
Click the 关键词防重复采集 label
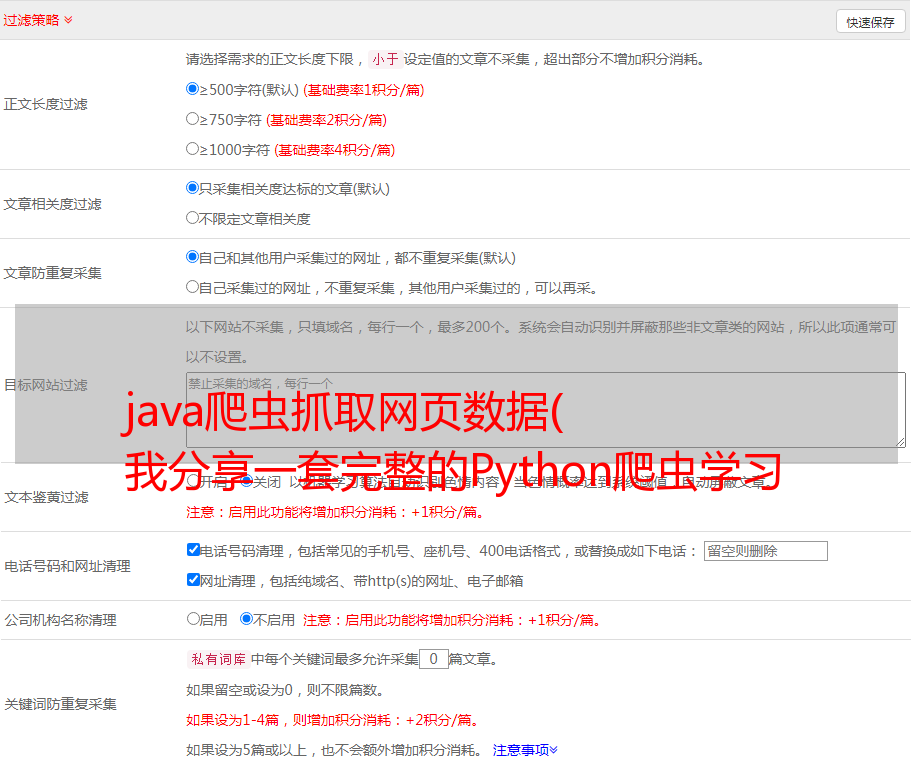coord(60,704)
